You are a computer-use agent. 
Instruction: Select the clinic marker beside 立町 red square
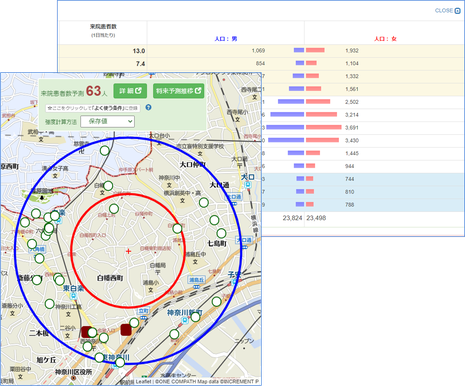tap(134, 323)
